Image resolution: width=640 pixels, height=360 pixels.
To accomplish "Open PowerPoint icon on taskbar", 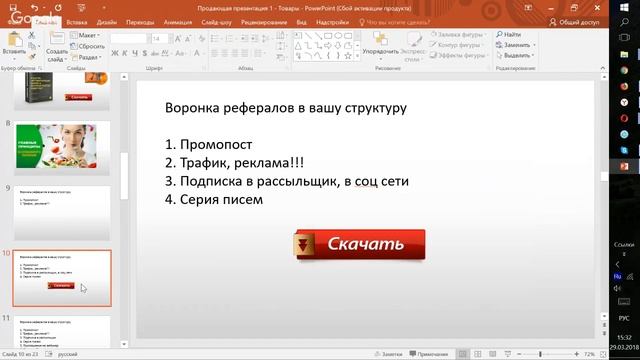I will (x=624, y=166).
